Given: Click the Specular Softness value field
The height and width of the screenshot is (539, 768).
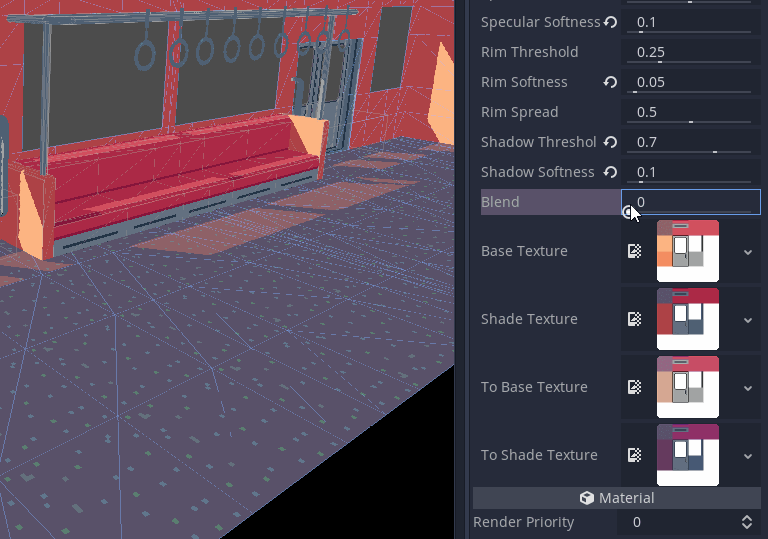Looking at the screenshot, I should point(691,23).
